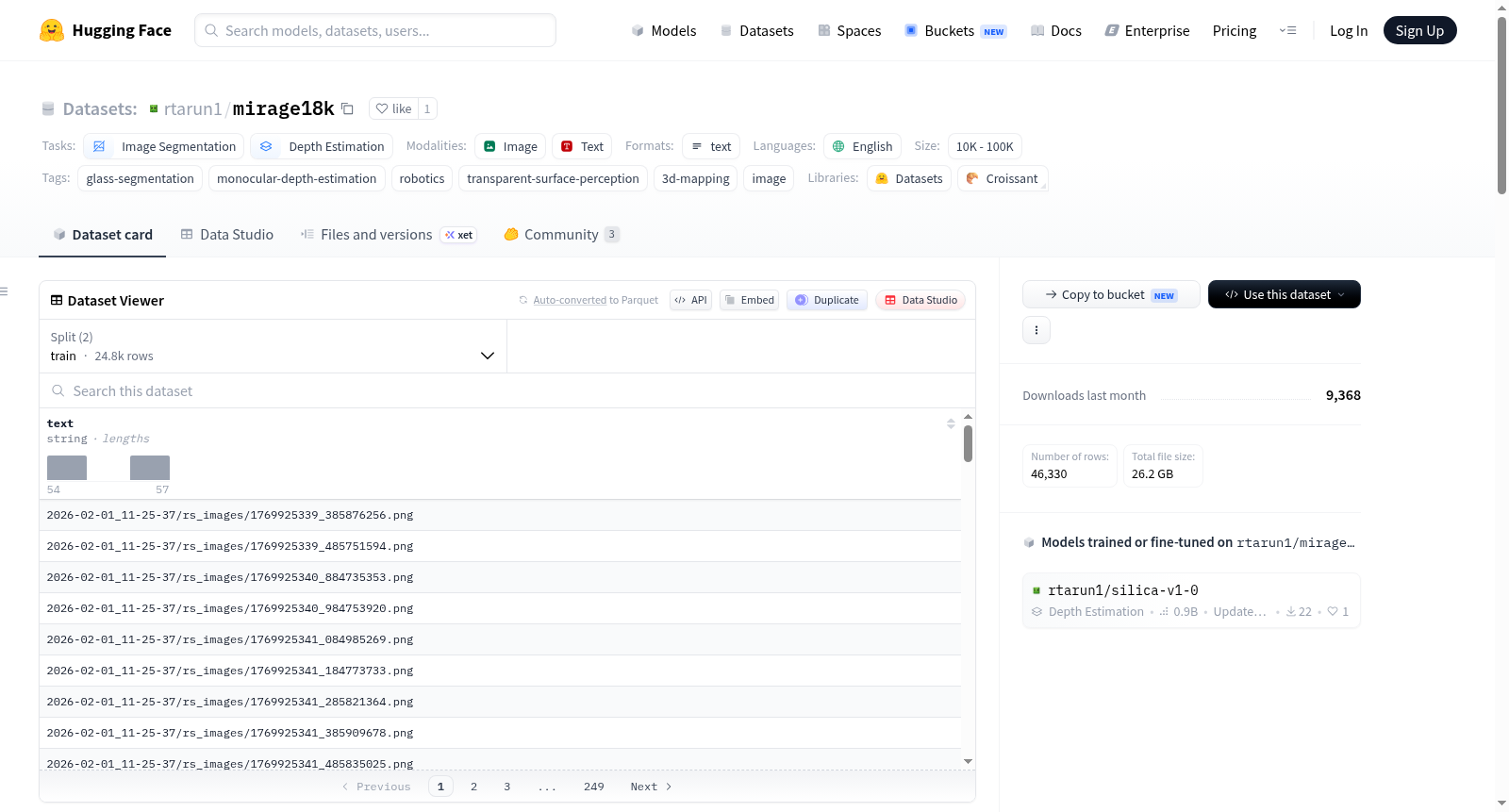The height and width of the screenshot is (812, 1509).
Task: Click the Hugging Face logo icon
Action: (52, 30)
